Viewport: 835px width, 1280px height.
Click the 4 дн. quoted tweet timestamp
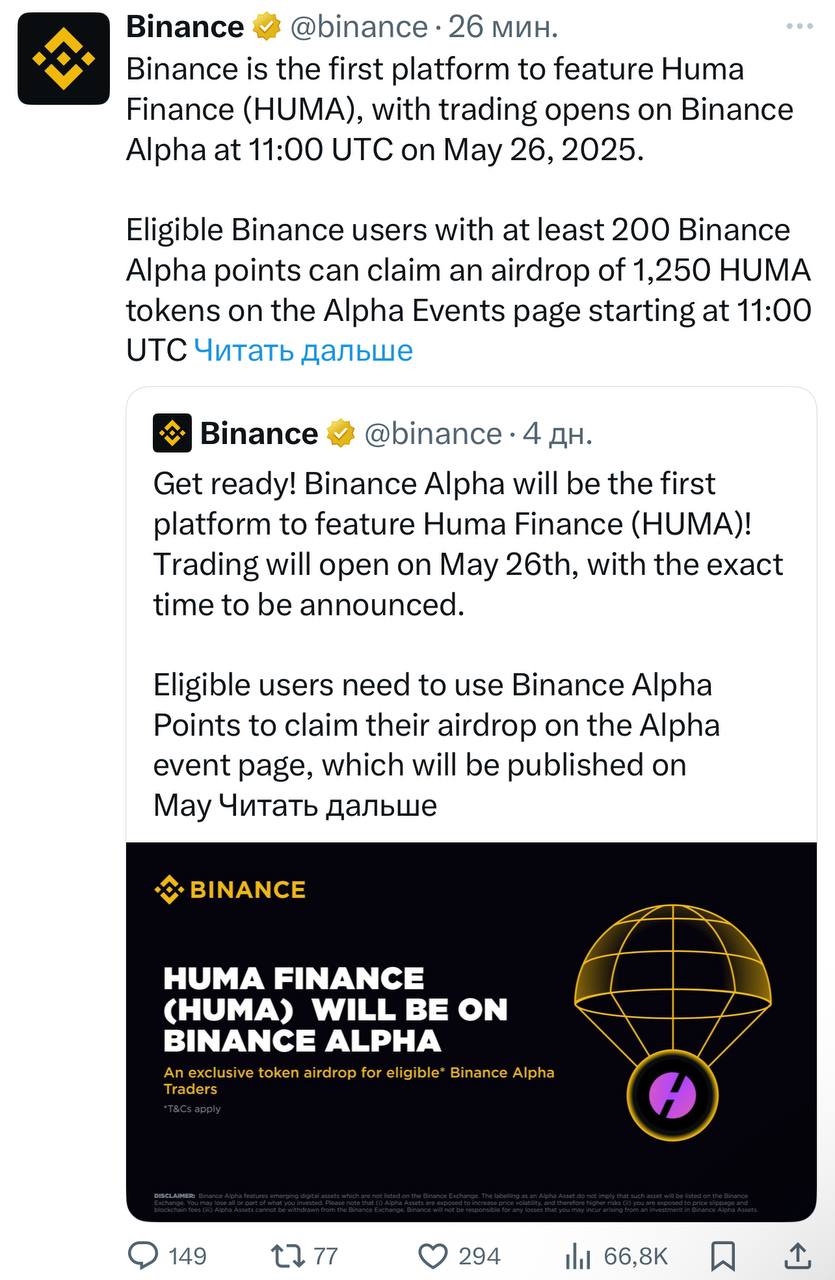point(558,433)
